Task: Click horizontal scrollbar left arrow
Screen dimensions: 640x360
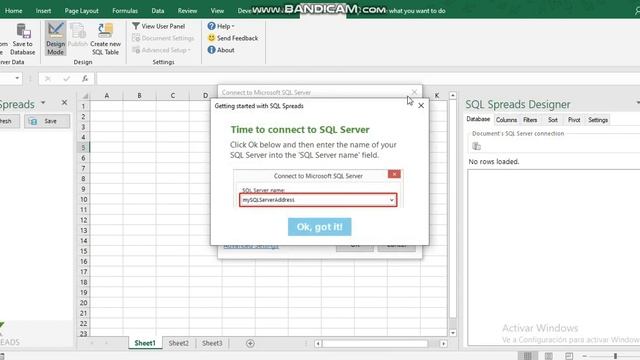Action: click(318, 344)
